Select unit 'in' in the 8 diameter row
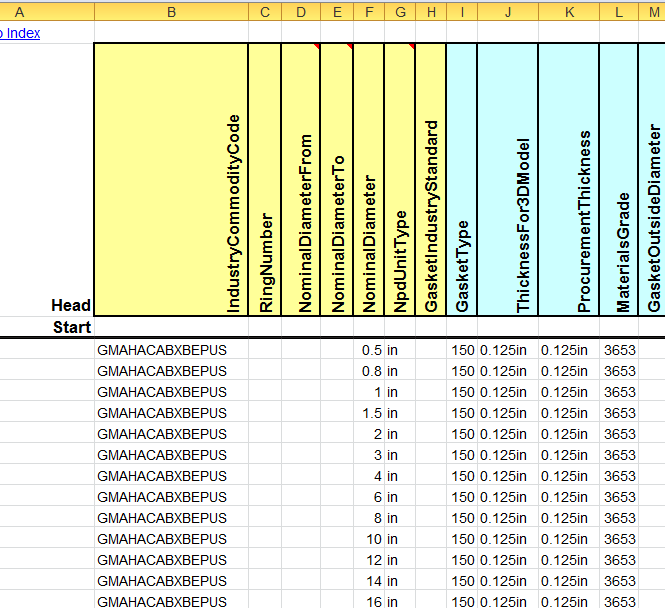 pos(400,518)
